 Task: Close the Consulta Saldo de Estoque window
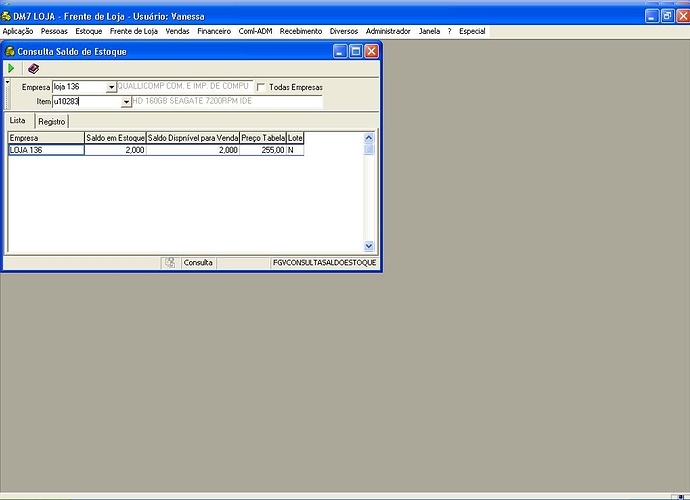(x=371, y=51)
